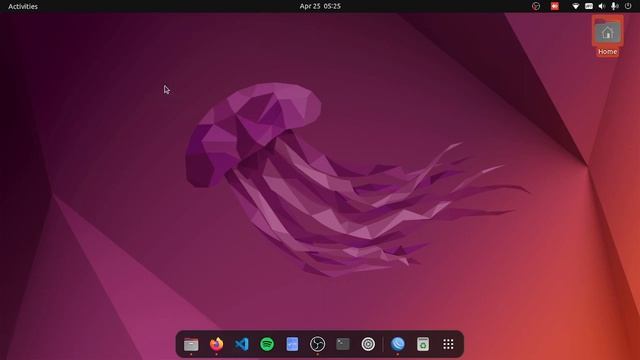The width and height of the screenshot is (640, 360).
Task: Open the blue globe app in dock
Action: click(x=398, y=344)
